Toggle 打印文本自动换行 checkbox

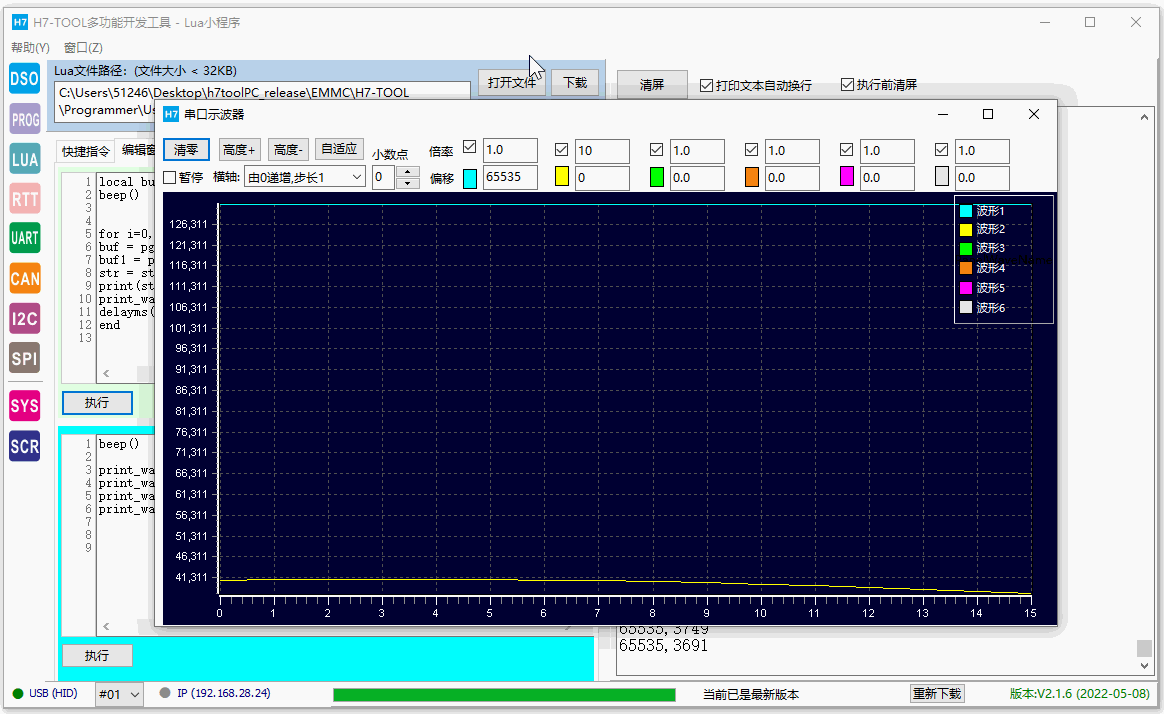click(x=707, y=86)
